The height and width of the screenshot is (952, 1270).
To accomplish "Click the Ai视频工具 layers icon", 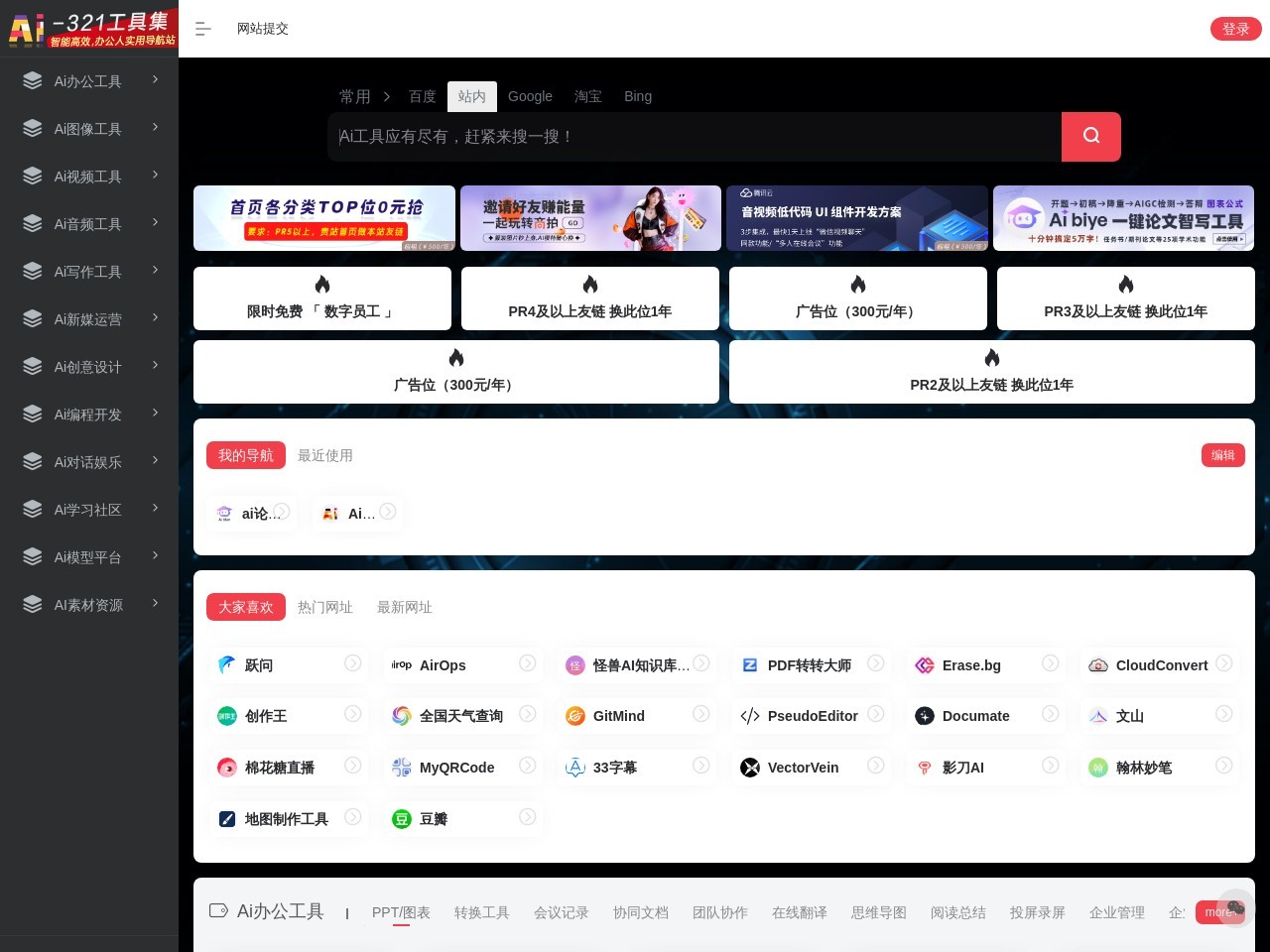I will coord(33,177).
